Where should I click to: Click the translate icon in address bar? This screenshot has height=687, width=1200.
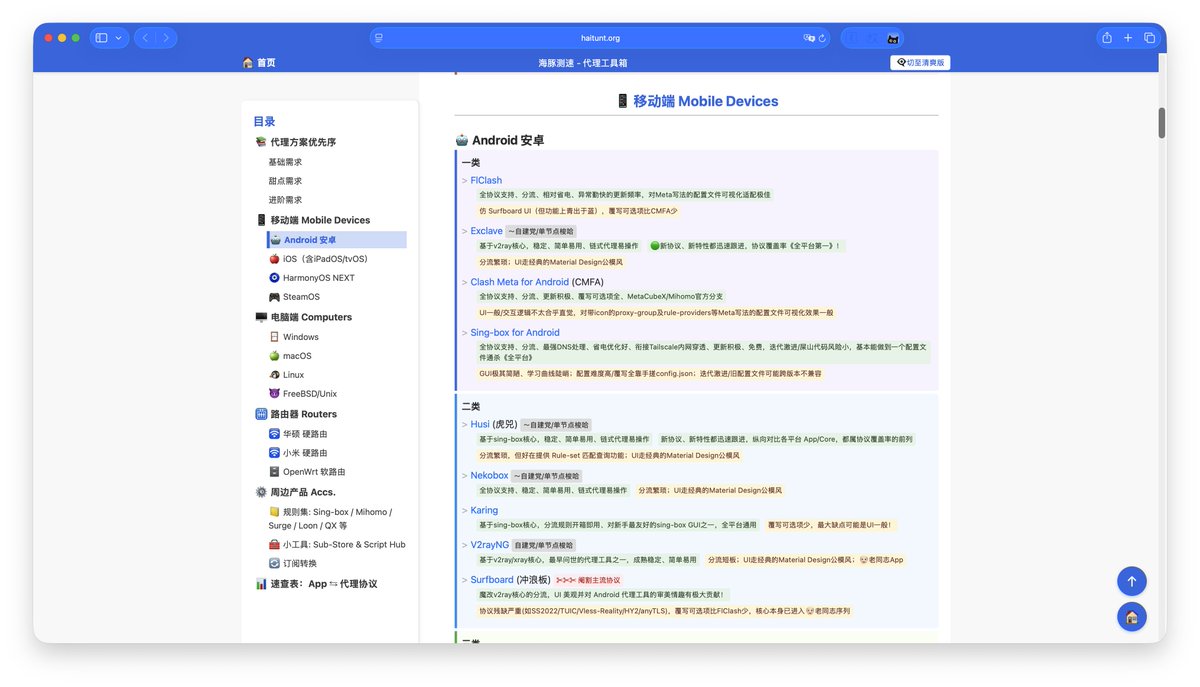tap(809, 38)
